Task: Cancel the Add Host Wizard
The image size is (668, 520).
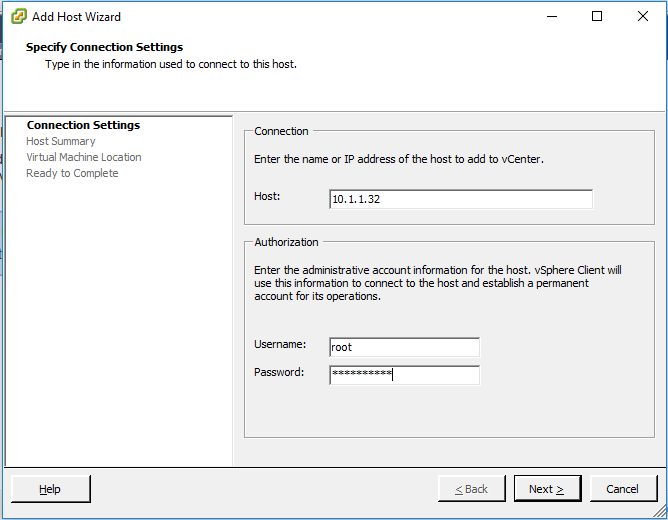Action: pos(622,489)
